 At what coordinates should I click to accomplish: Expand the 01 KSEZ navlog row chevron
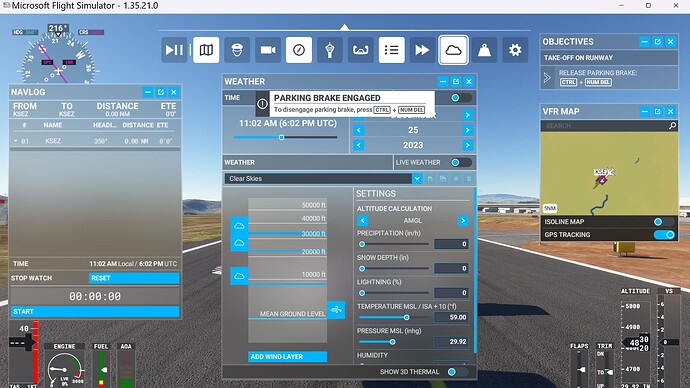click(15, 141)
